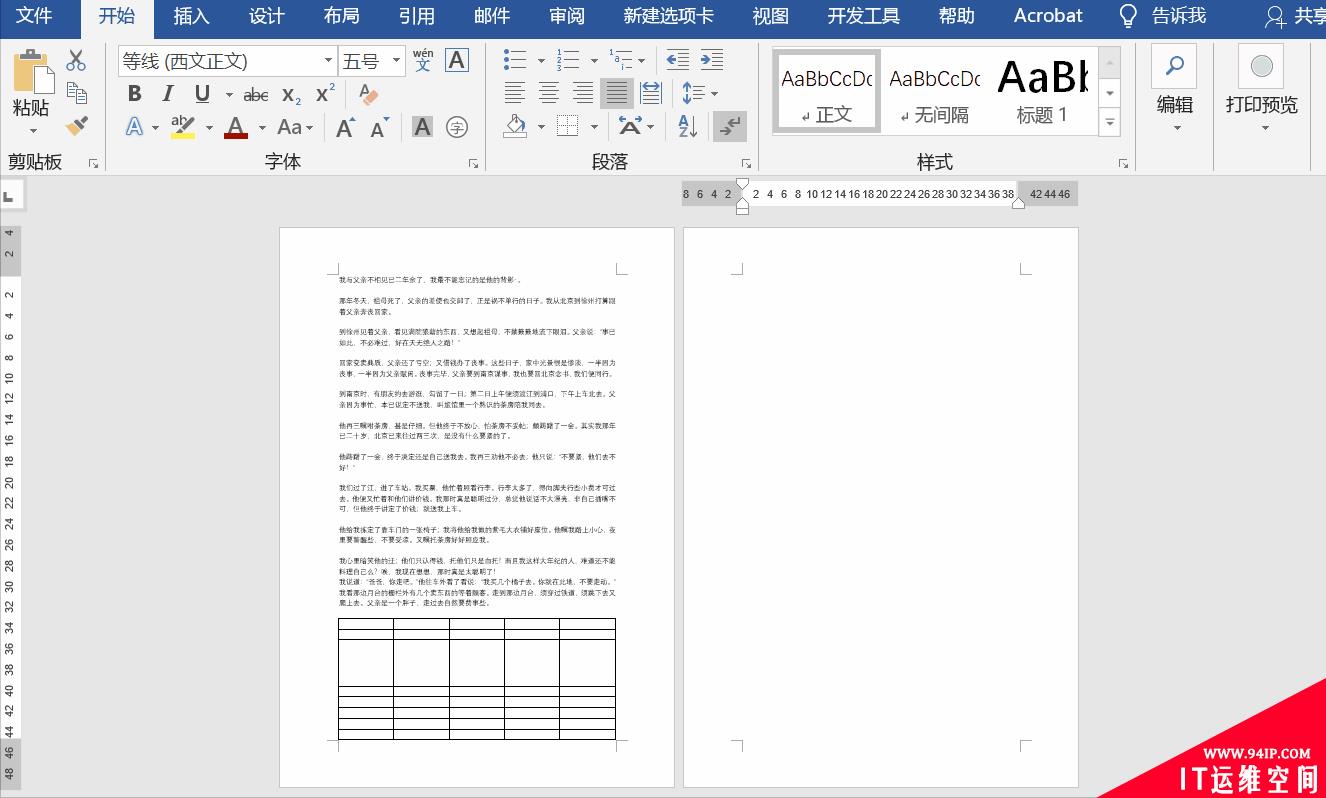Click the Grow Font icon
Image resolution: width=1326 pixels, height=798 pixels.
point(346,128)
